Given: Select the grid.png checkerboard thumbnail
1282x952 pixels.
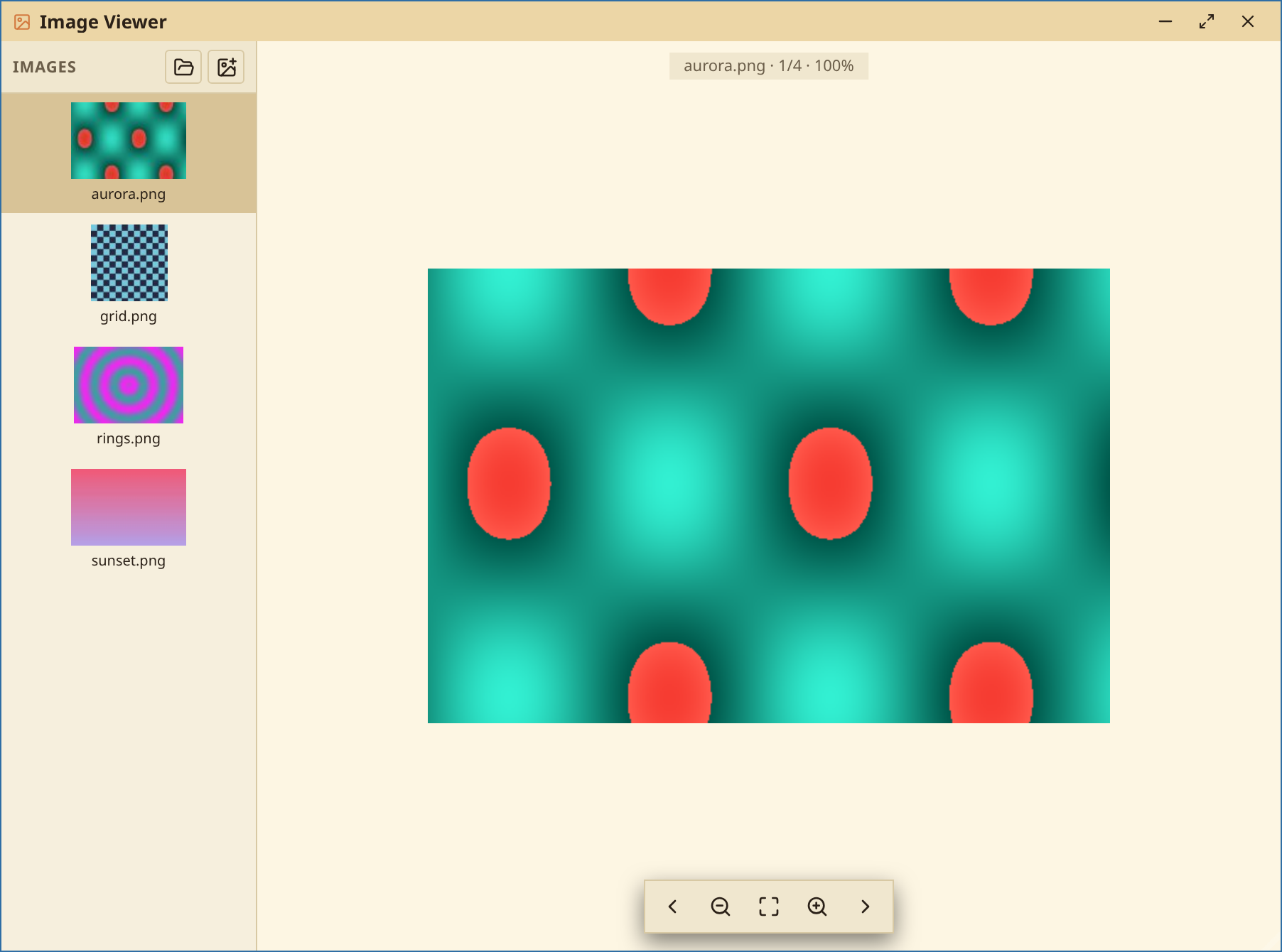Looking at the screenshot, I should [129, 263].
